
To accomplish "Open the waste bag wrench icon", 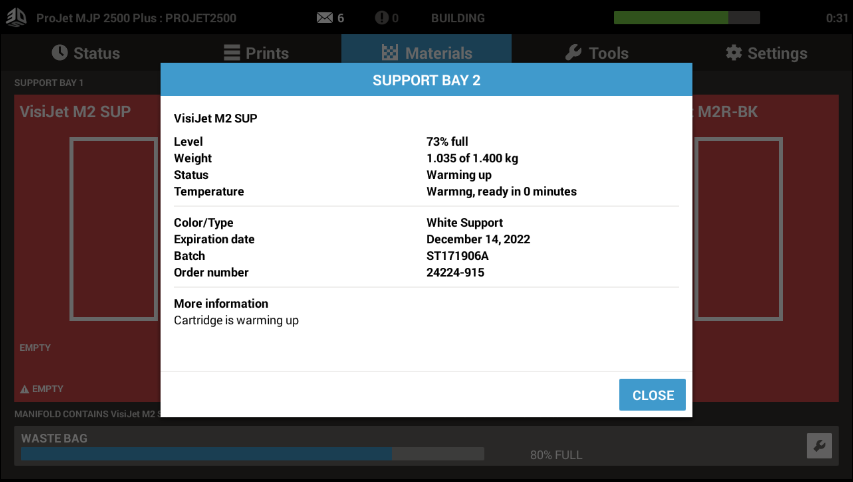I will click(818, 446).
